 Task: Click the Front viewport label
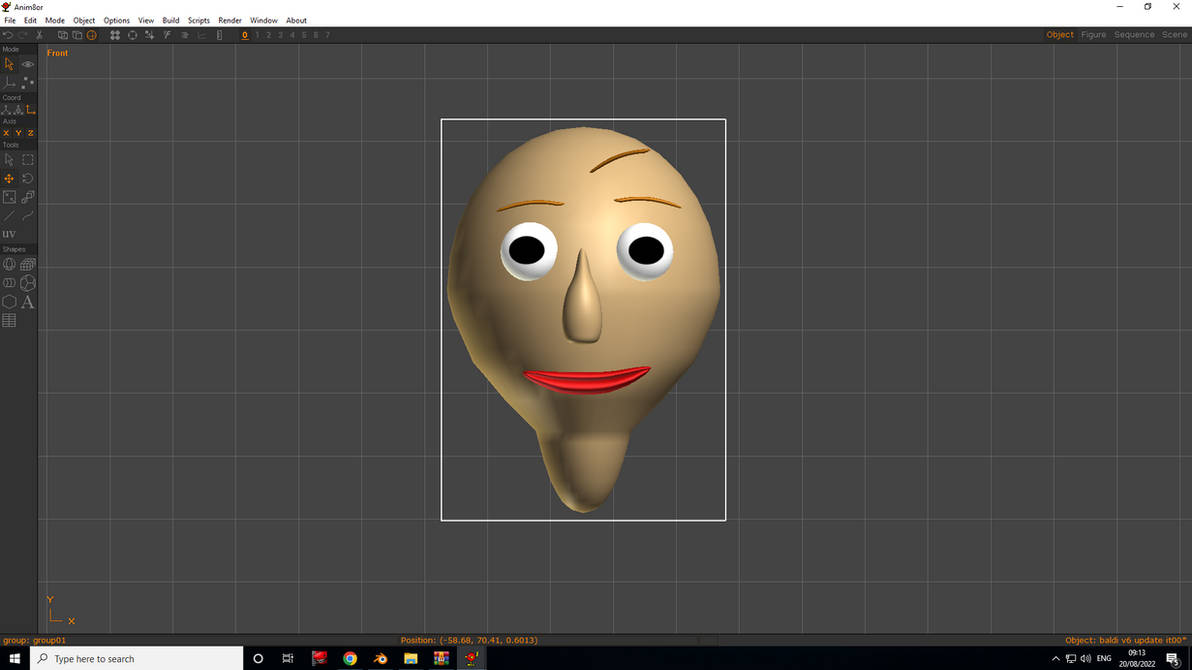click(57, 53)
